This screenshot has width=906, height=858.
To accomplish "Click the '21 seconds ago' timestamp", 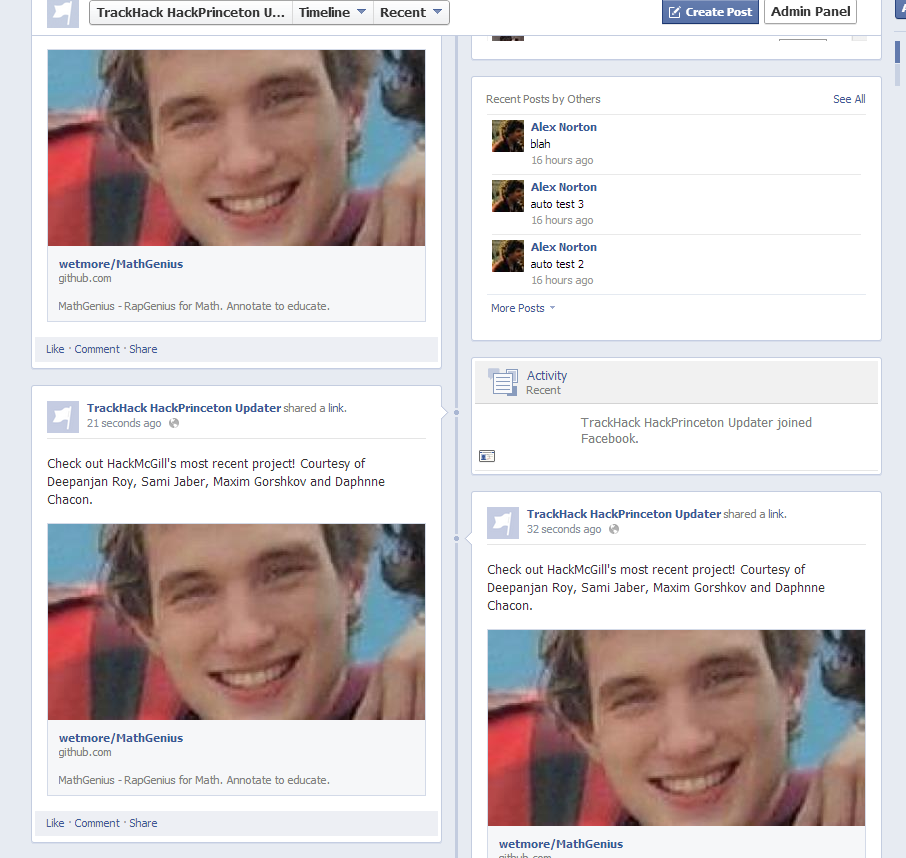I will coord(124,424).
